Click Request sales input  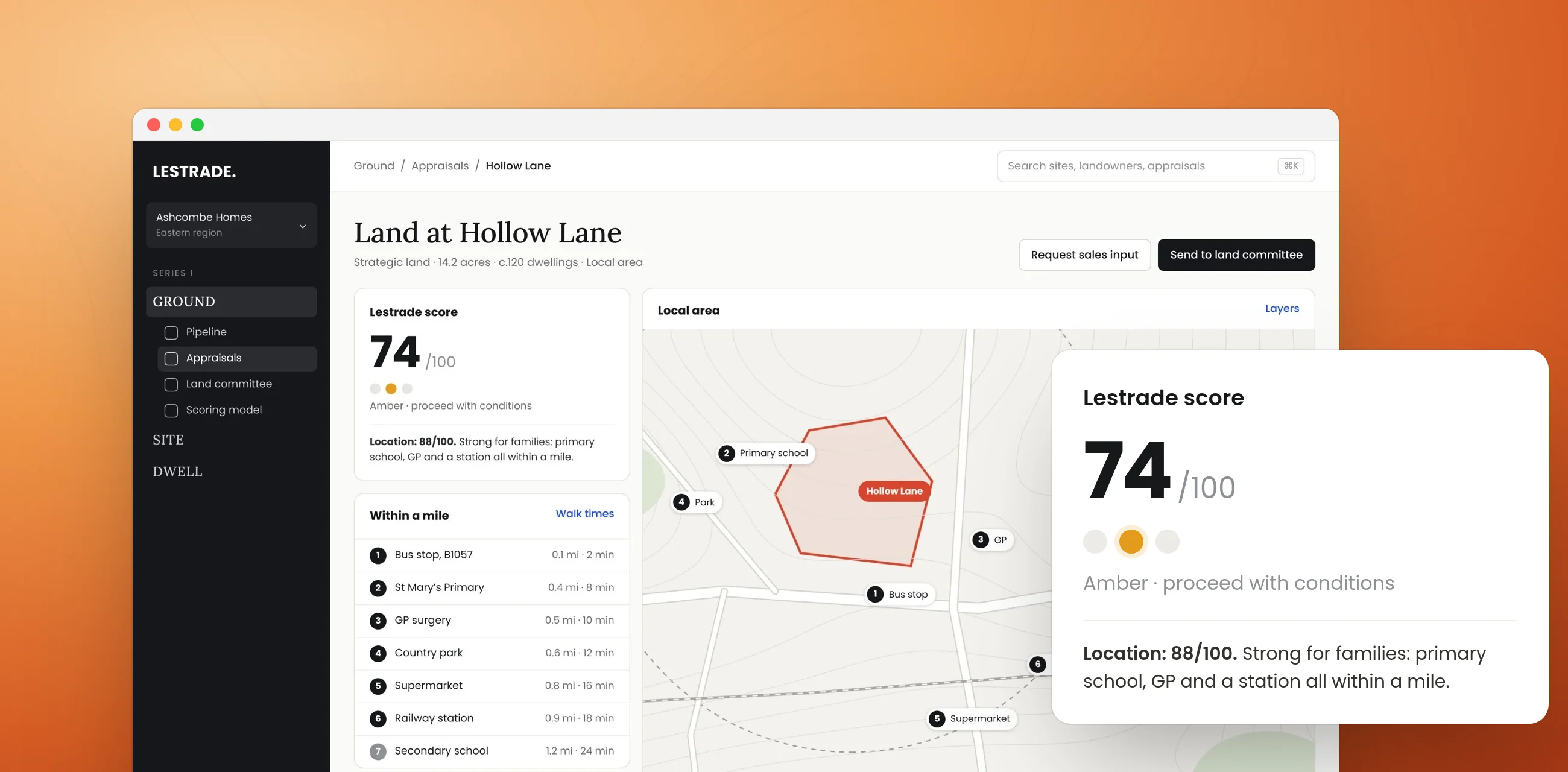(x=1084, y=255)
